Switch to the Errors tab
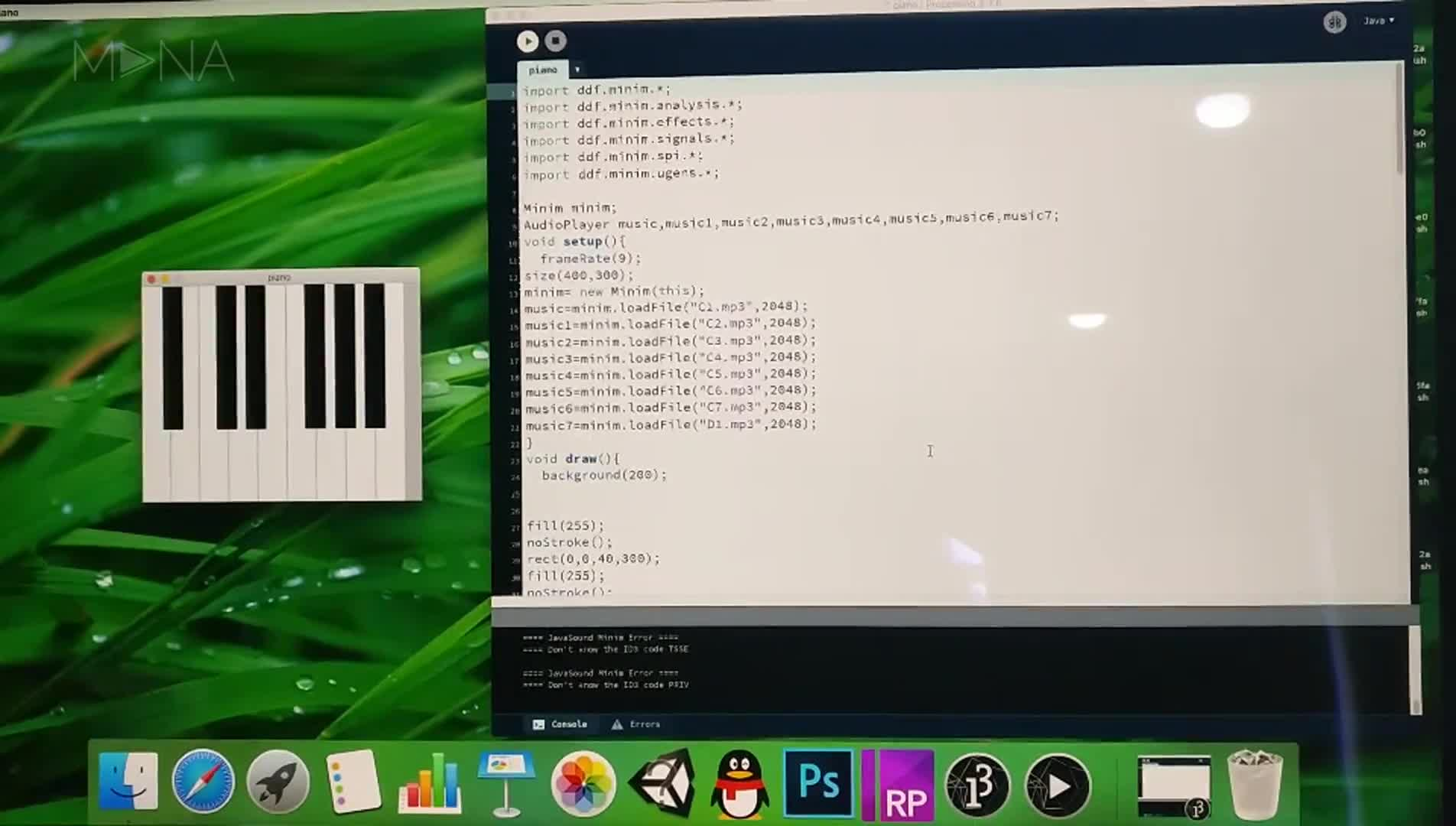Screen dimensions: 1456x826 point(635,724)
